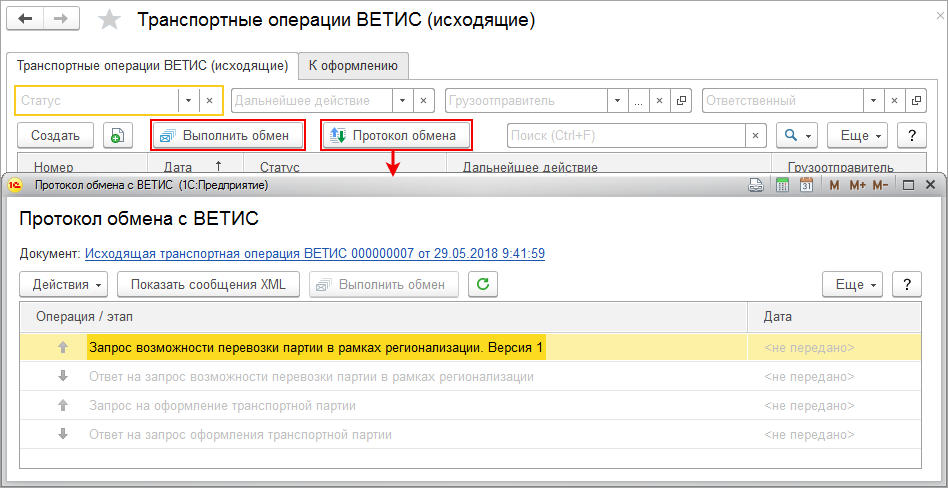Open help in the main list toolbar
This screenshot has height=488, width=948.
click(912, 135)
